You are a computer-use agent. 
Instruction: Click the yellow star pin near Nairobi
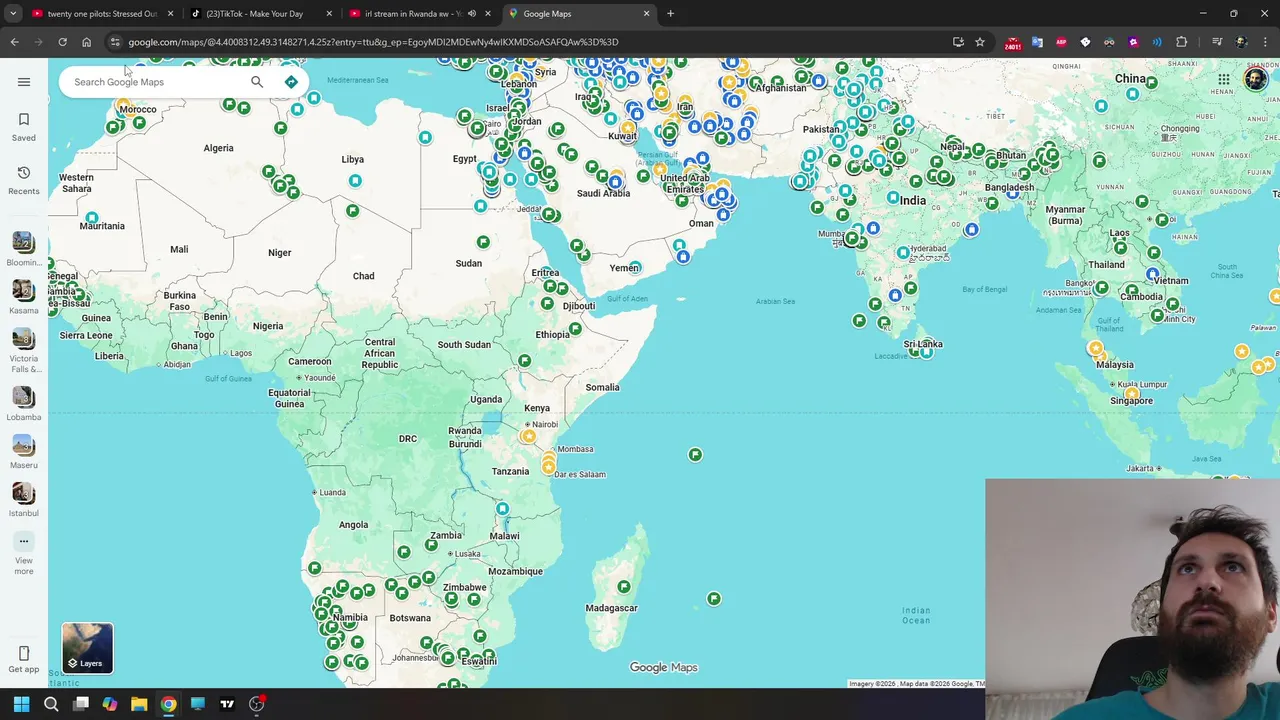click(x=528, y=436)
